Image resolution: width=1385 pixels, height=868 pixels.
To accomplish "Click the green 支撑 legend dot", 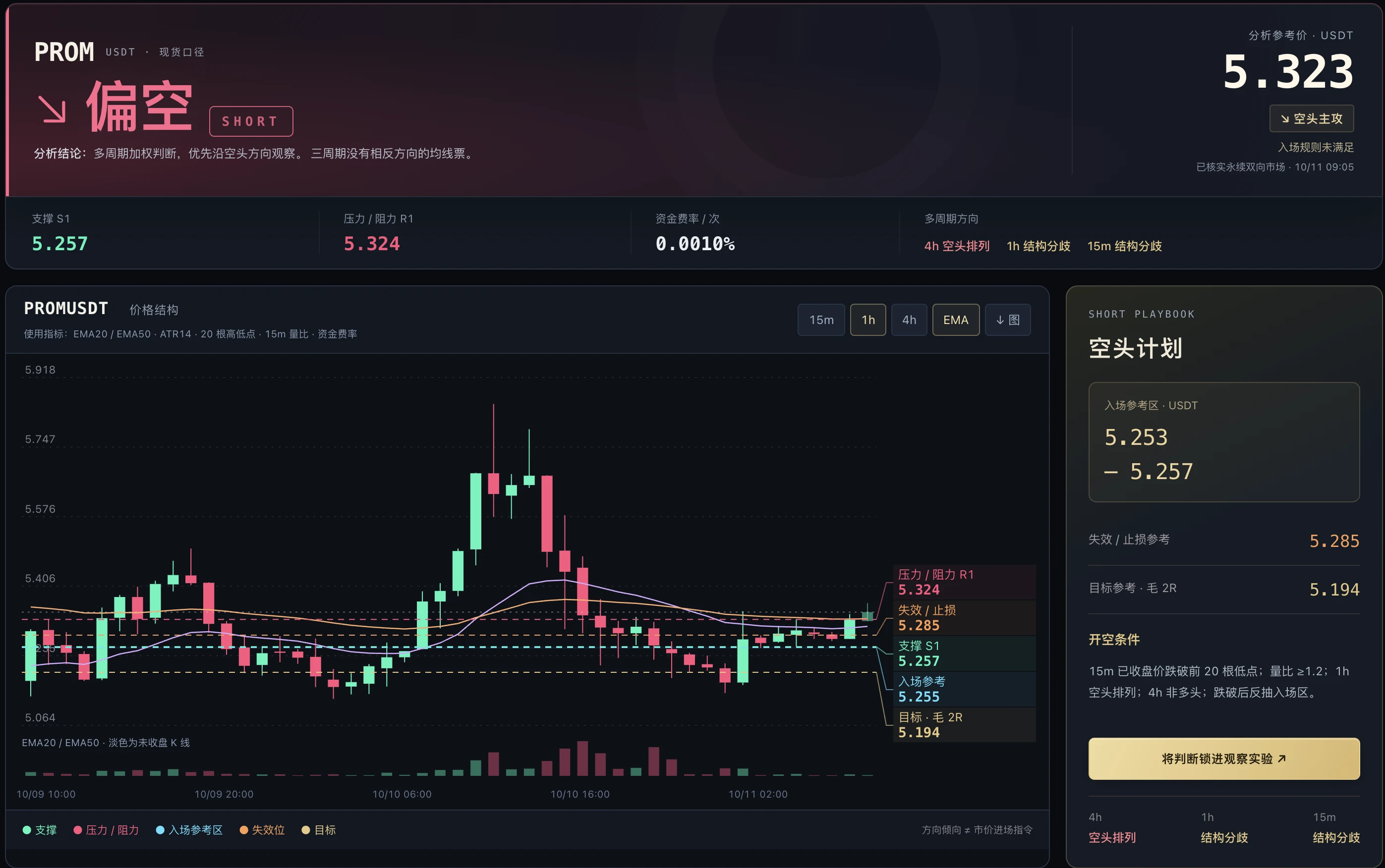I will pos(26,830).
